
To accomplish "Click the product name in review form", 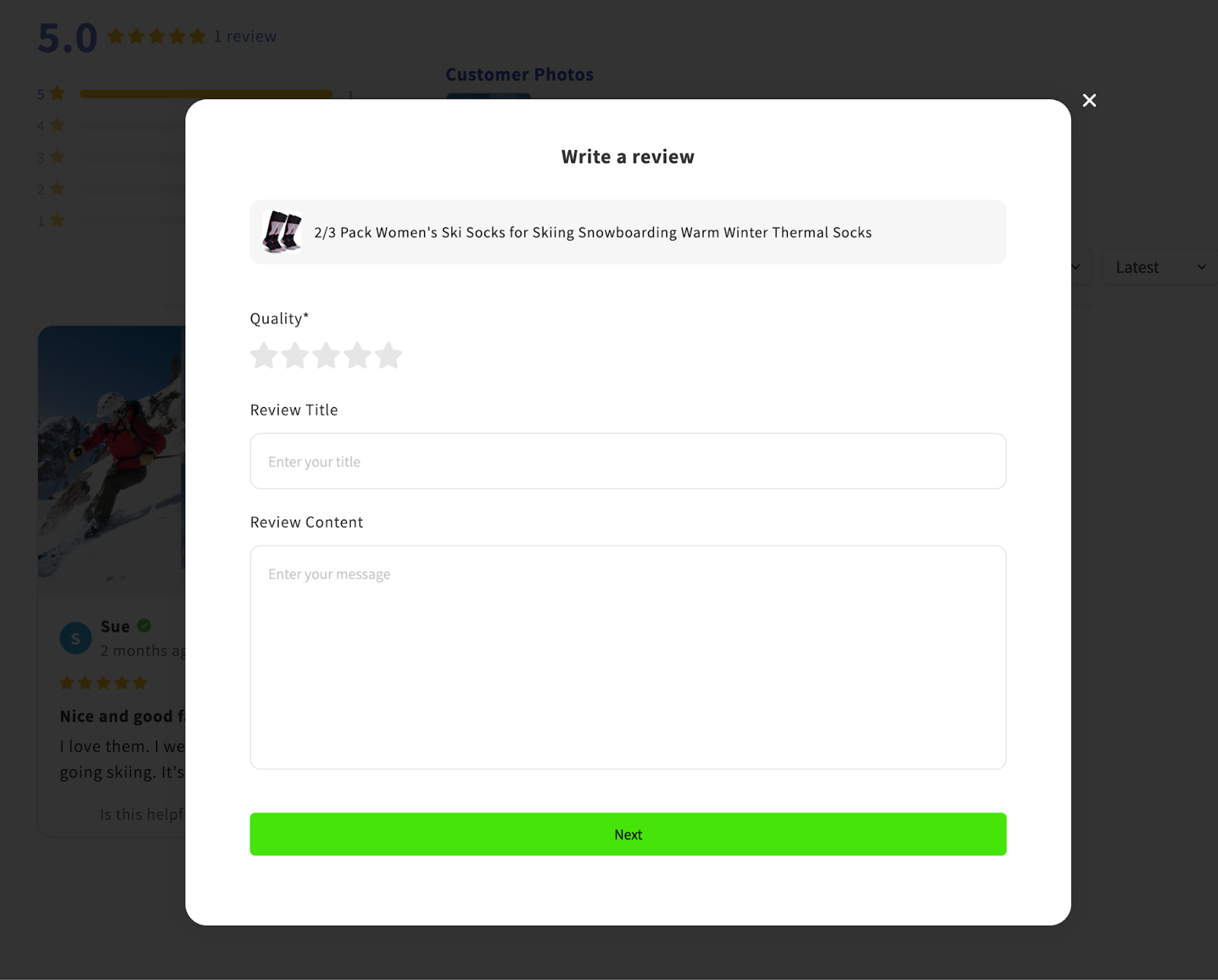I will point(593,232).
